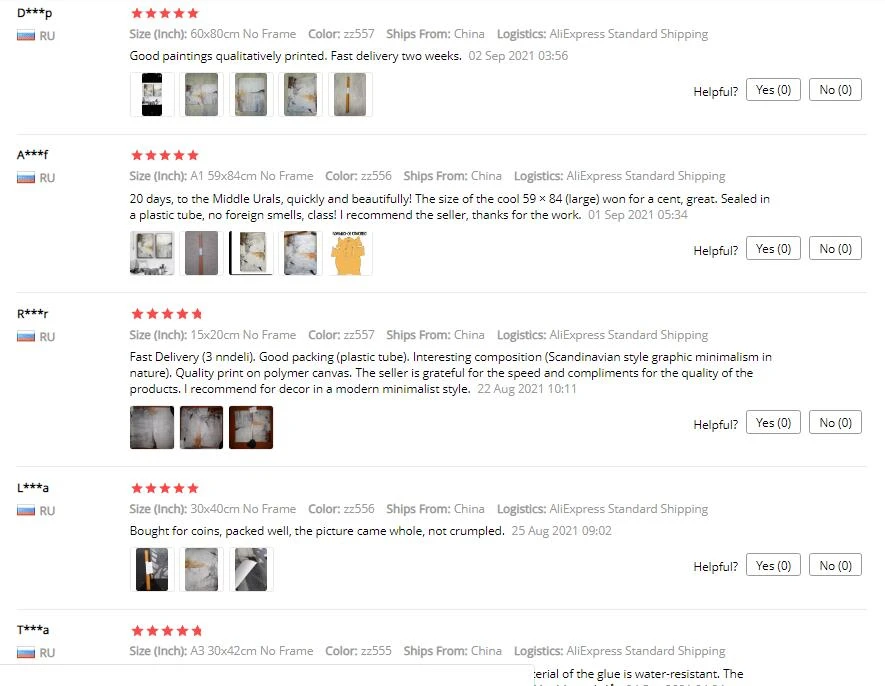The image size is (885, 686).
Task: Open R***r's first dark canvas photo
Action: (x=152, y=427)
